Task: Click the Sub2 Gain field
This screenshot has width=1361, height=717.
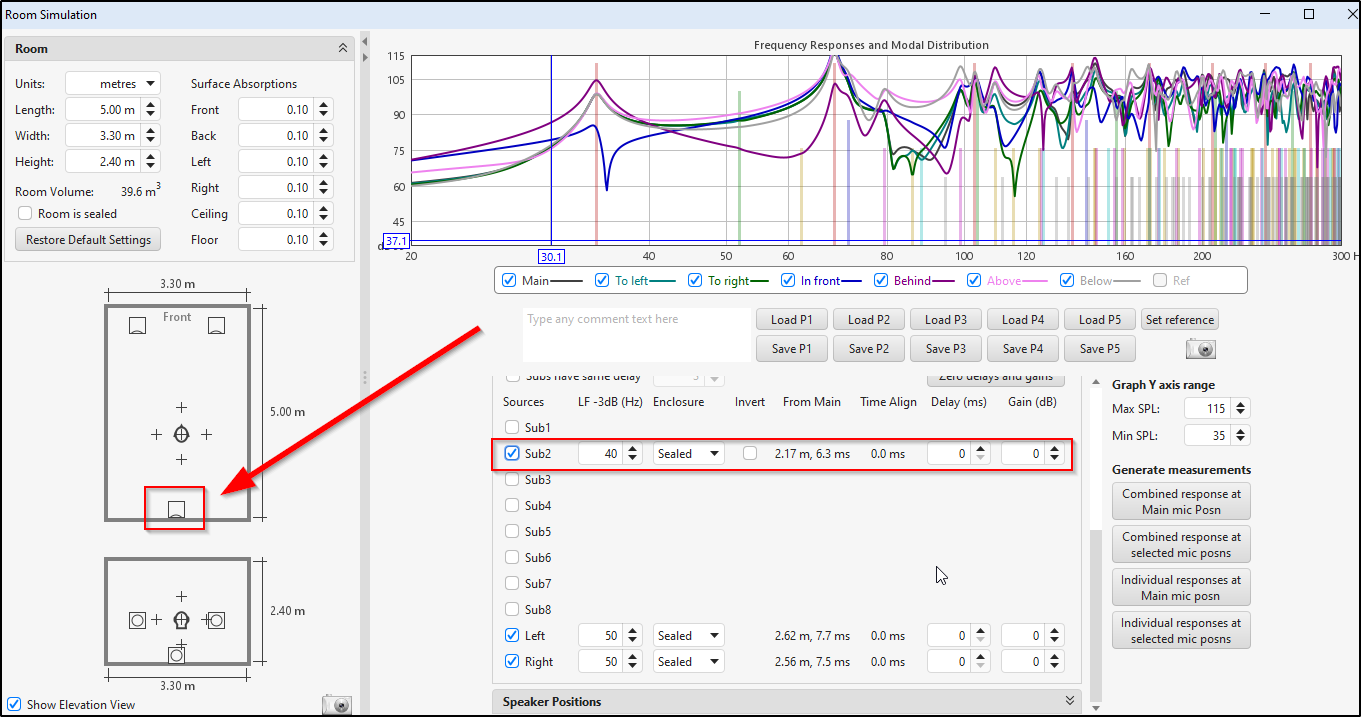Action: pyautogui.click(x=1024, y=453)
